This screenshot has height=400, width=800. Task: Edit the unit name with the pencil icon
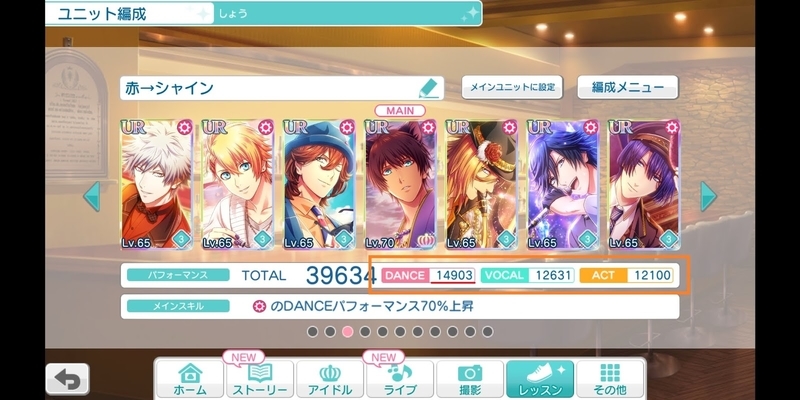pyautogui.click(x=429, y=88)
